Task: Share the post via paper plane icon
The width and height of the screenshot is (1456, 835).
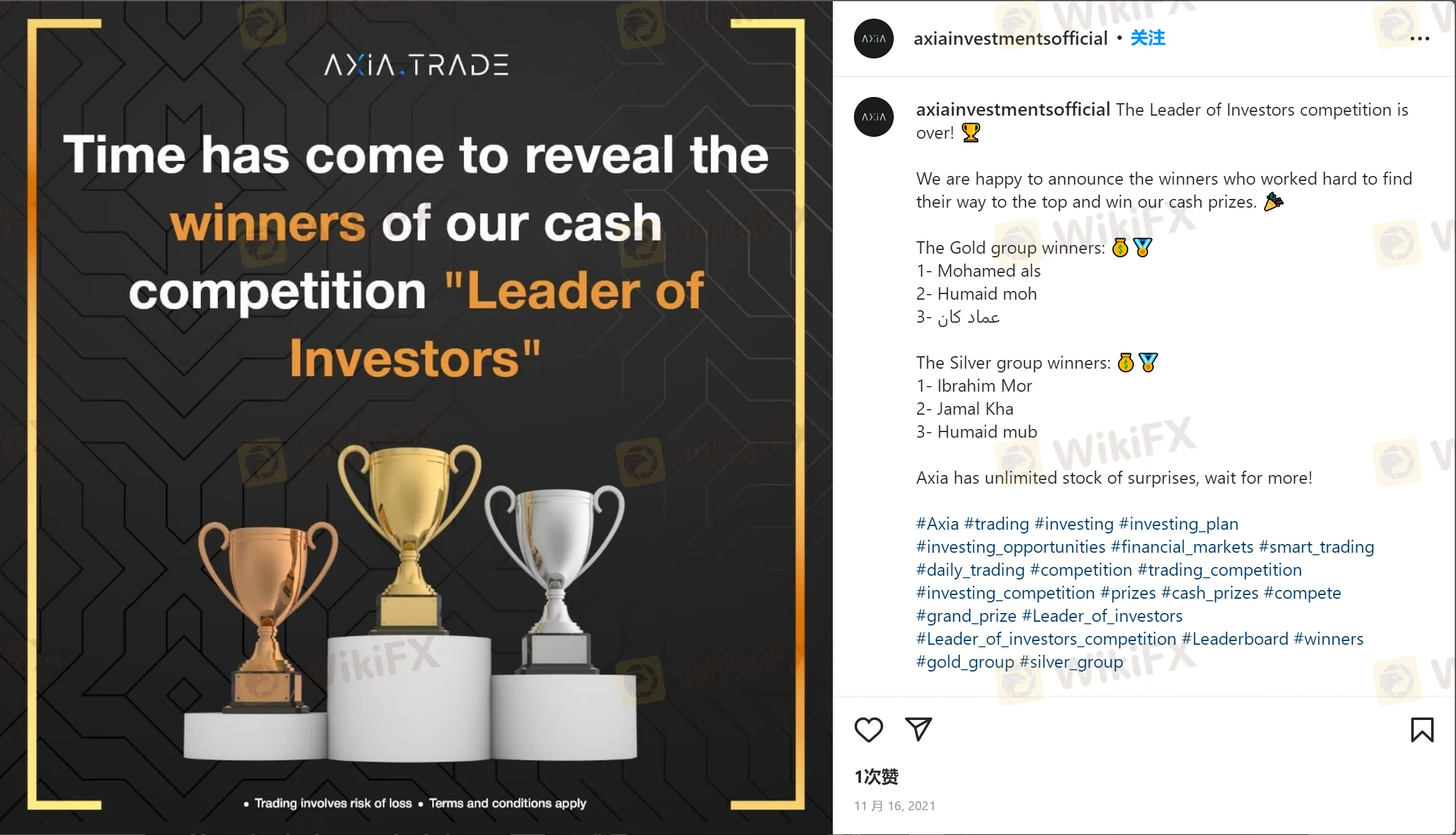Action: pos(918,729)
